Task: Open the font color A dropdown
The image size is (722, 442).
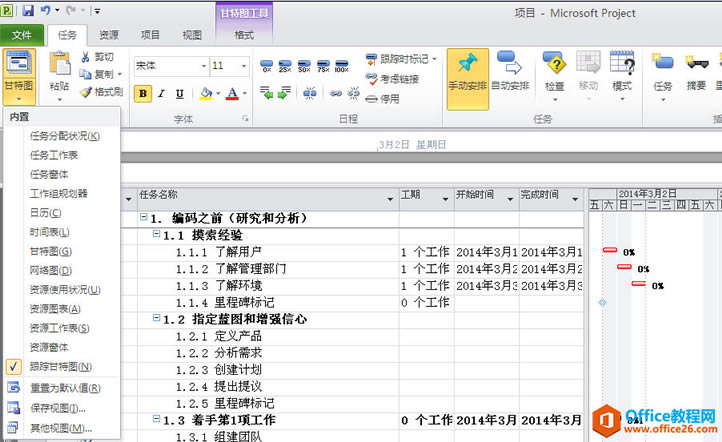Action: point(245,93)
